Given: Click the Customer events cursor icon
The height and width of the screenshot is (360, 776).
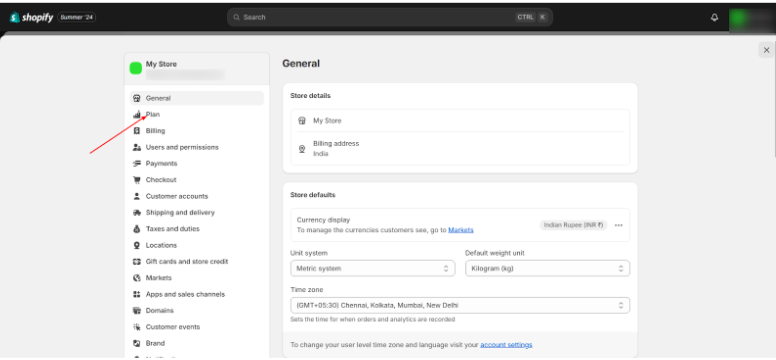Looking at the screenshot, I should point(137,327).
